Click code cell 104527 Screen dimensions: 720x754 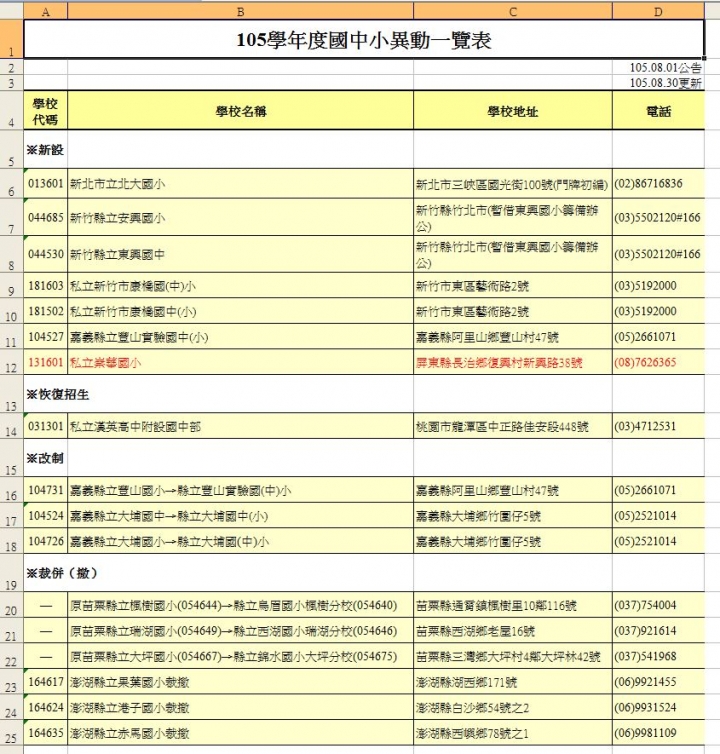tap(46, 337)
